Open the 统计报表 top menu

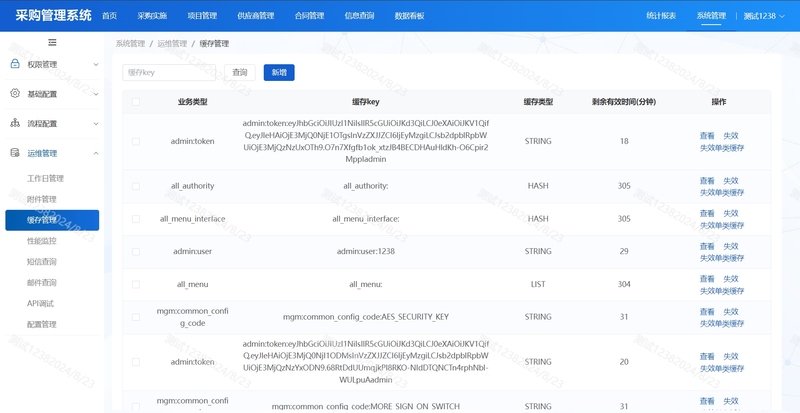click(x=661, y=16)
